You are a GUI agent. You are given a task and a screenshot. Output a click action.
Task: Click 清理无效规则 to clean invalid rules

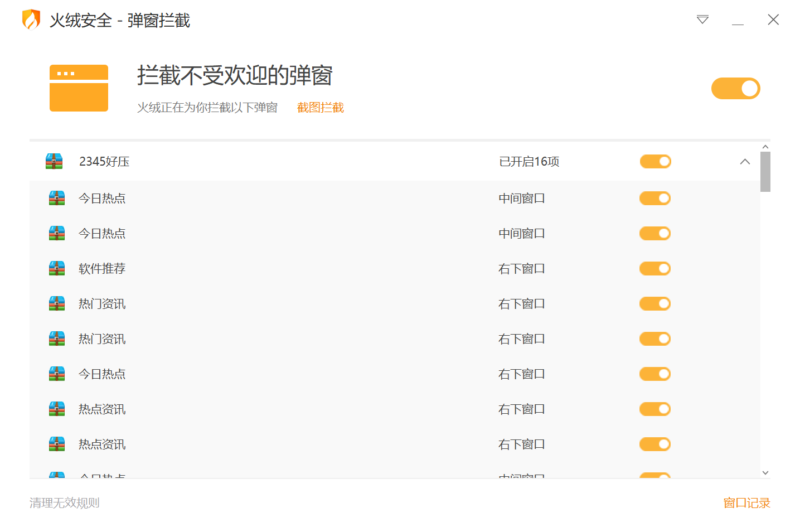pos(64,503)
